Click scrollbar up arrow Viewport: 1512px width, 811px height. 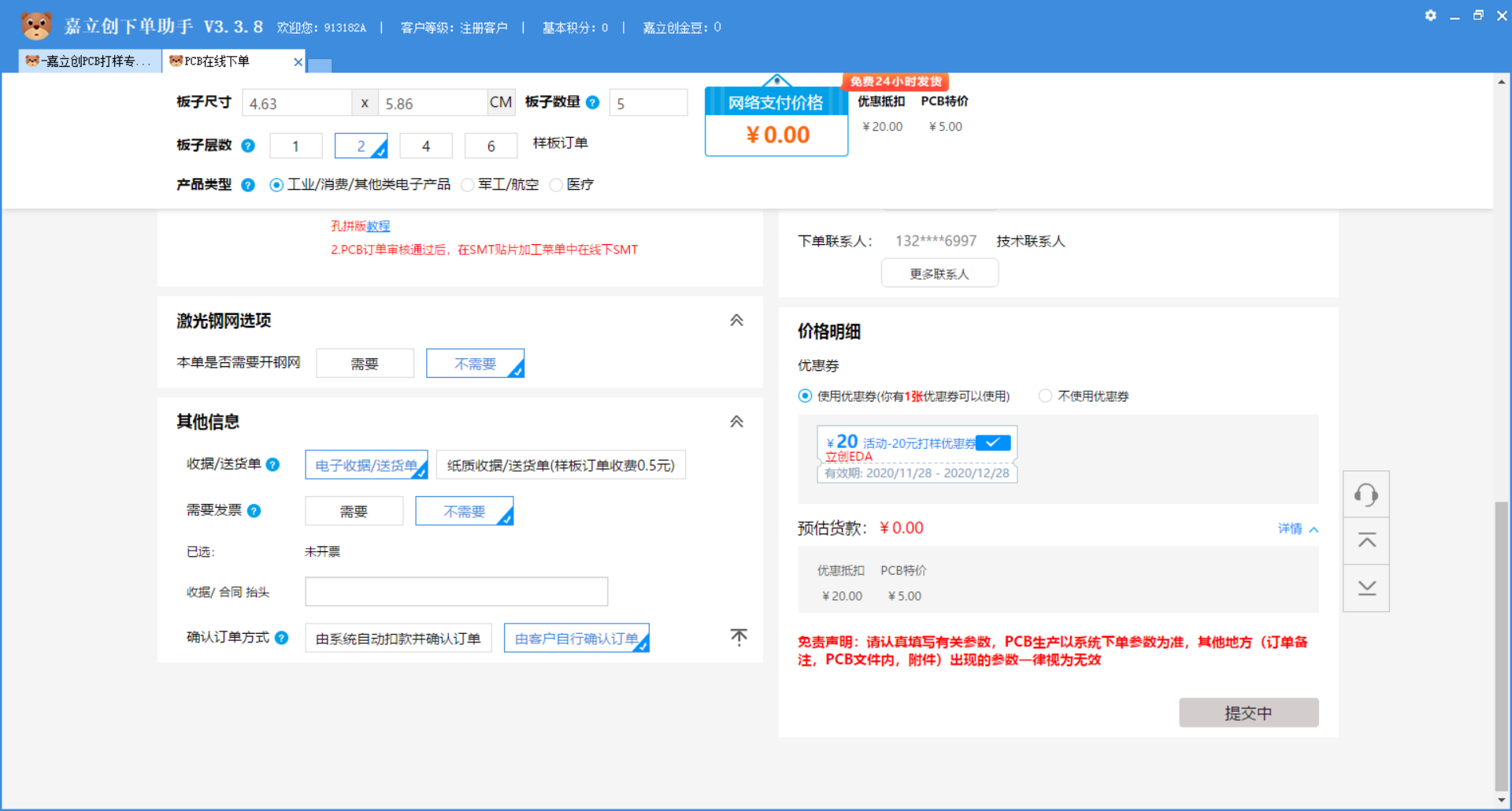(1502, 81)
